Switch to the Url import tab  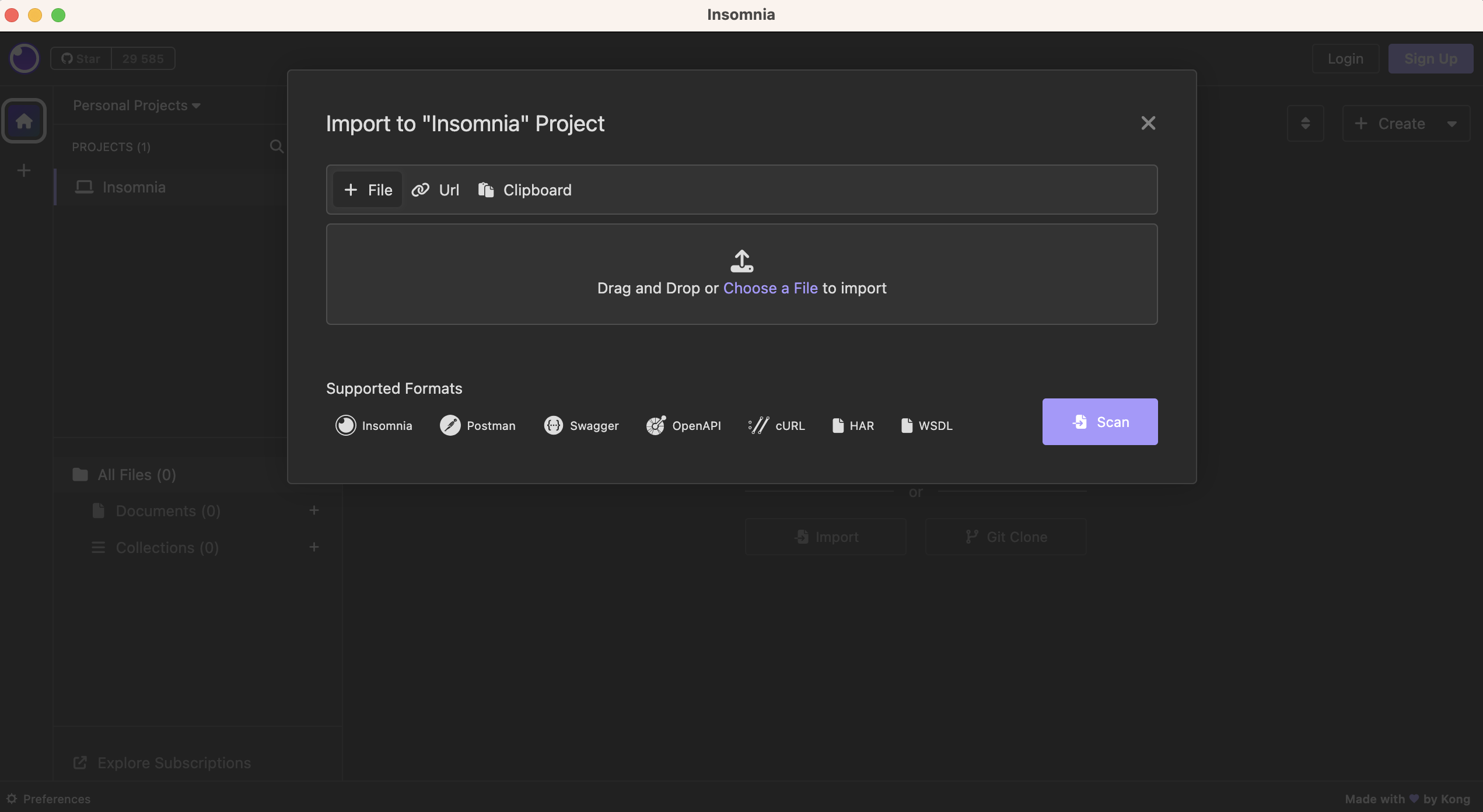coord(435,190)
